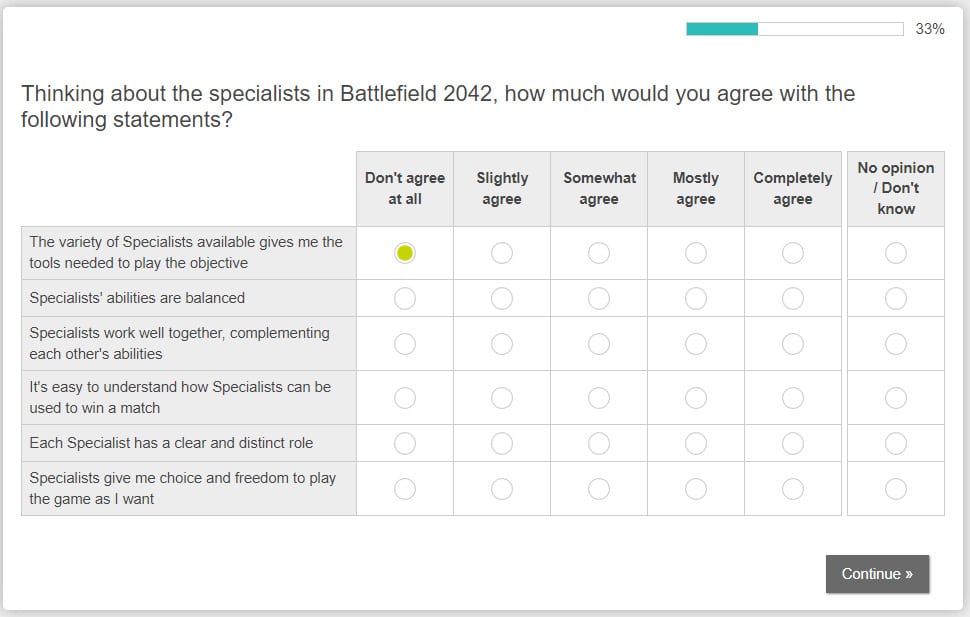
Task: Mark 'No opinion' for Specialists work well together
Action: 896,343
